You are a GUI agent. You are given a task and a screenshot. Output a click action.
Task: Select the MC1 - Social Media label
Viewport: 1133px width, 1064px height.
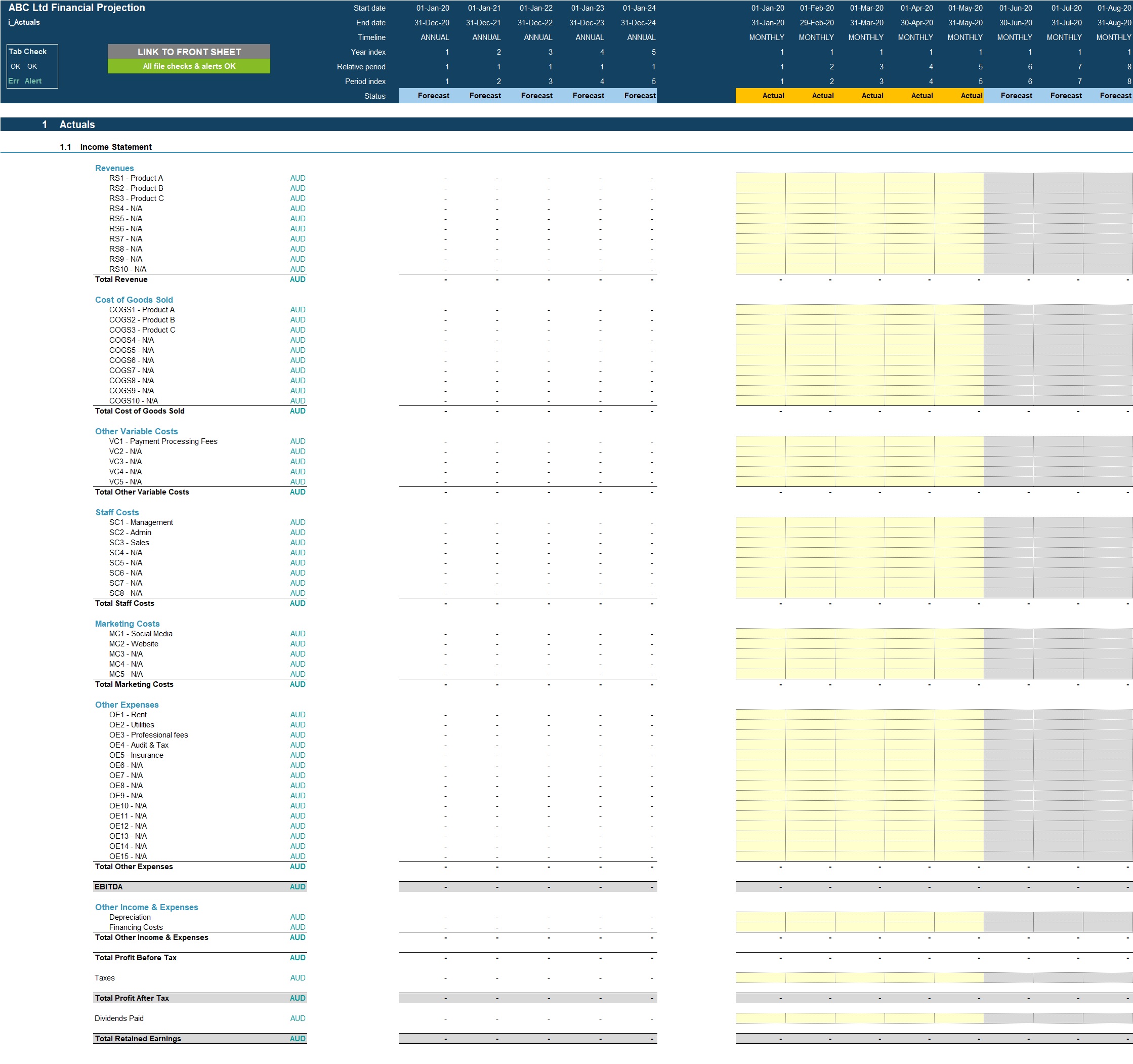click(x=141, y=634)
